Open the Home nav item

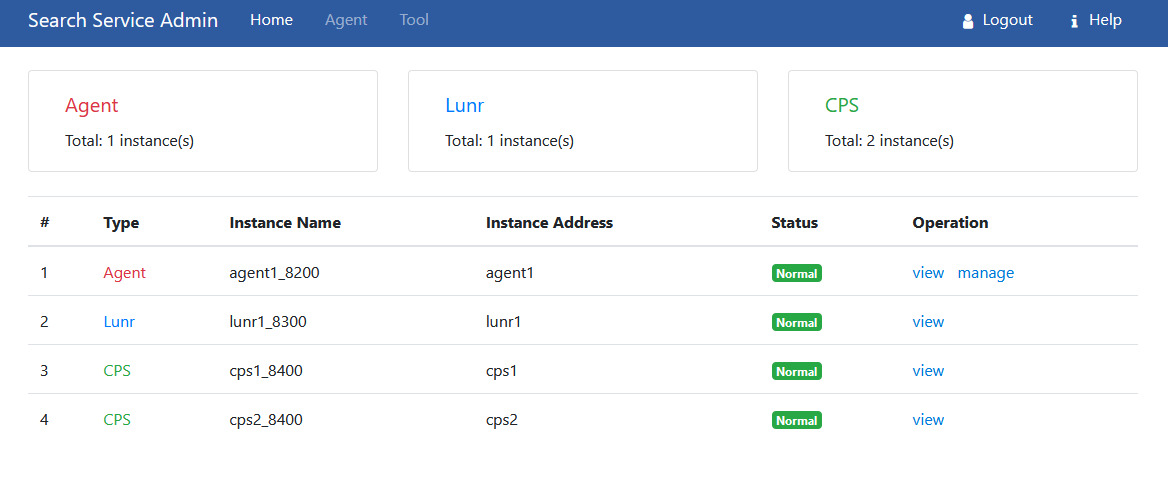tap(271, 20)
